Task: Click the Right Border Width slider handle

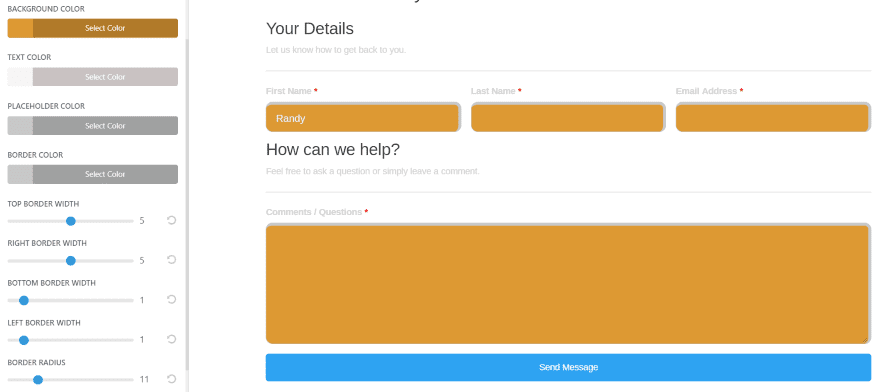Action: (71, 261)
